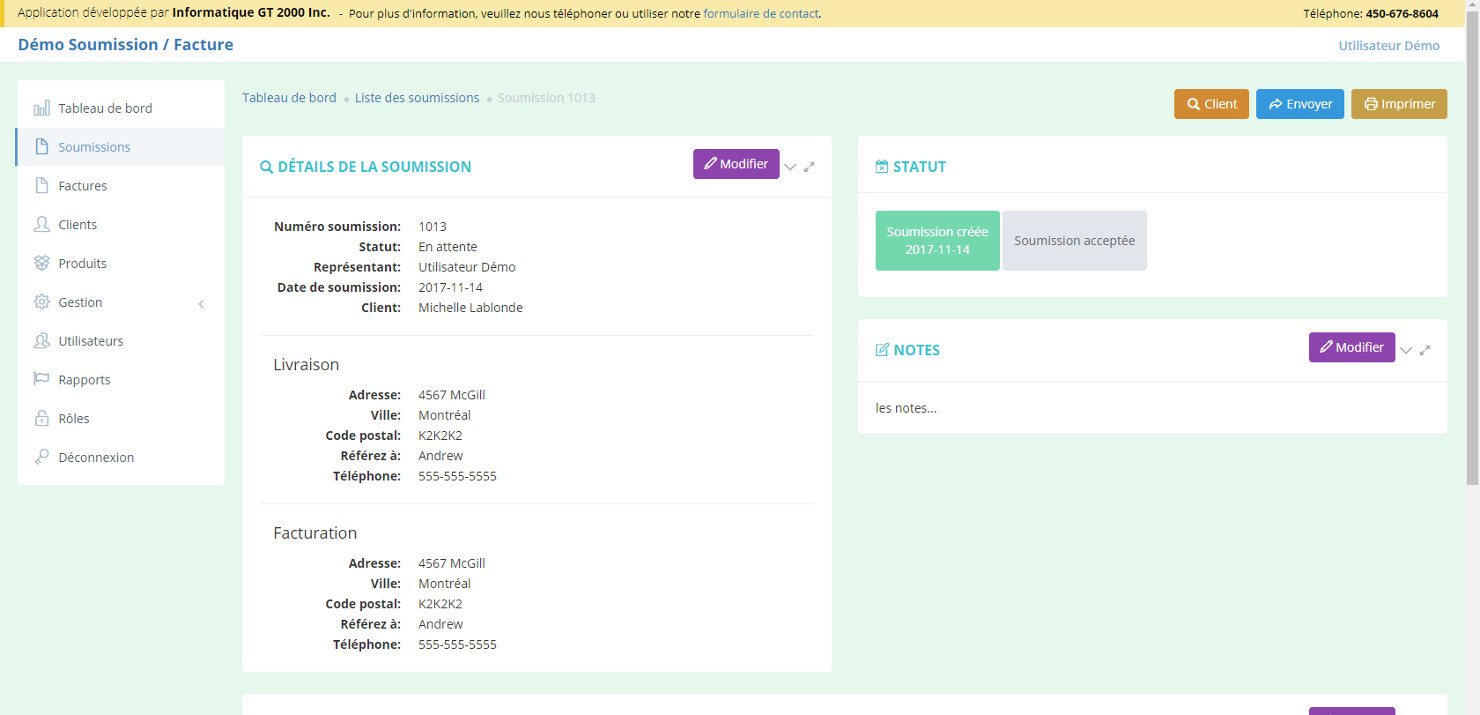Go to Utilisateurs in the sidebar
This screenshot has height=715, width=1480.
point(91,341)
